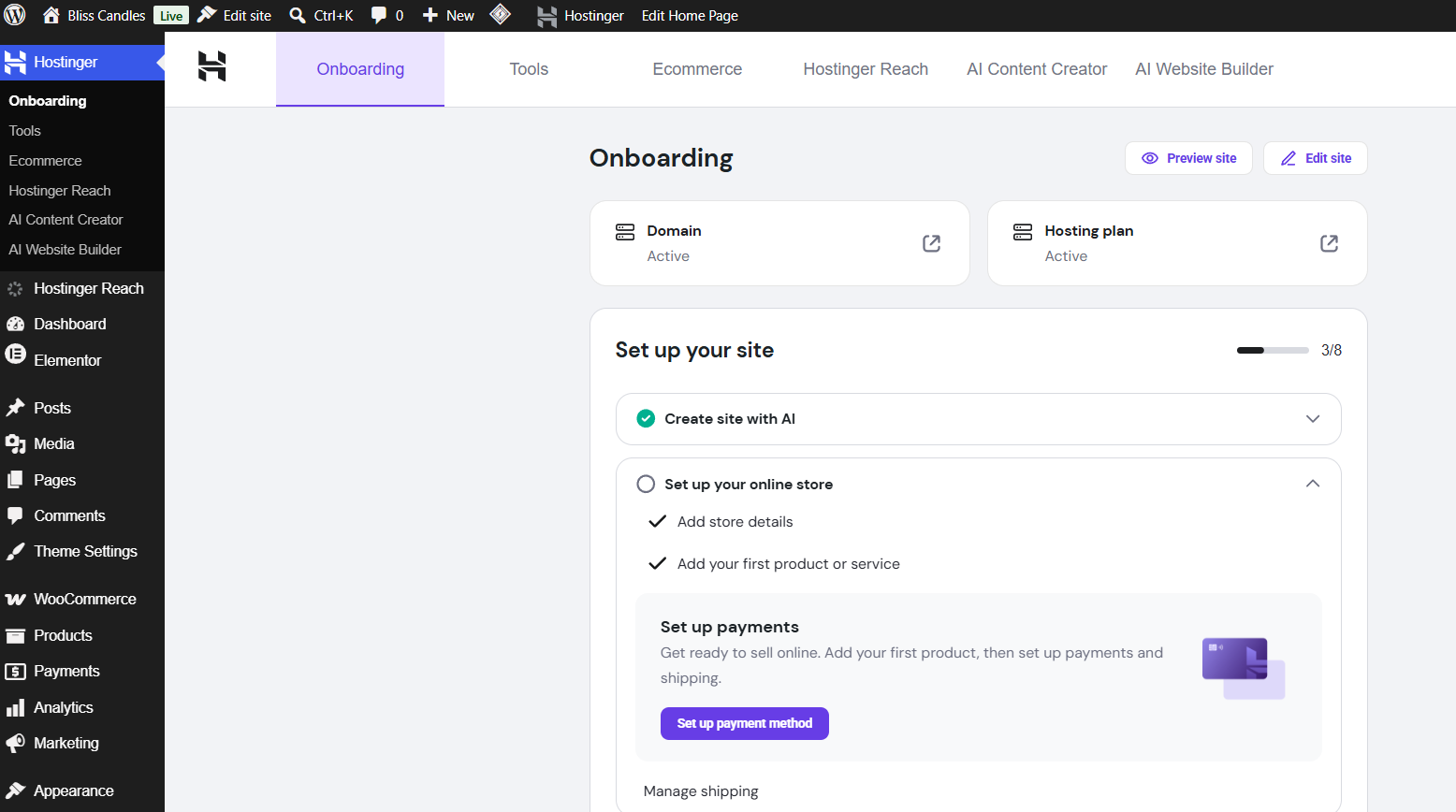Open the Hostinger Reach tab
The height and width of the screenshot is (812, 1456).
click(866, 69)
